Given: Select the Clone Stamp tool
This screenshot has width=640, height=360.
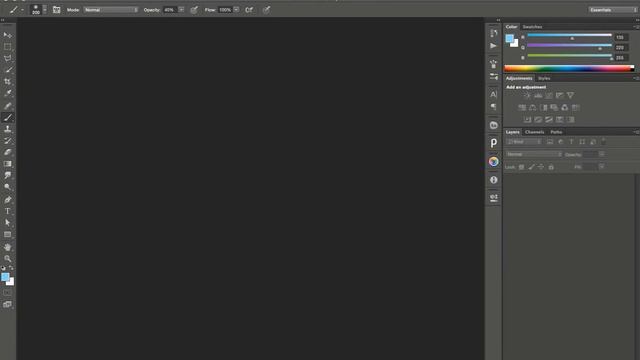Looking at the screenshot, I should 8,129.
